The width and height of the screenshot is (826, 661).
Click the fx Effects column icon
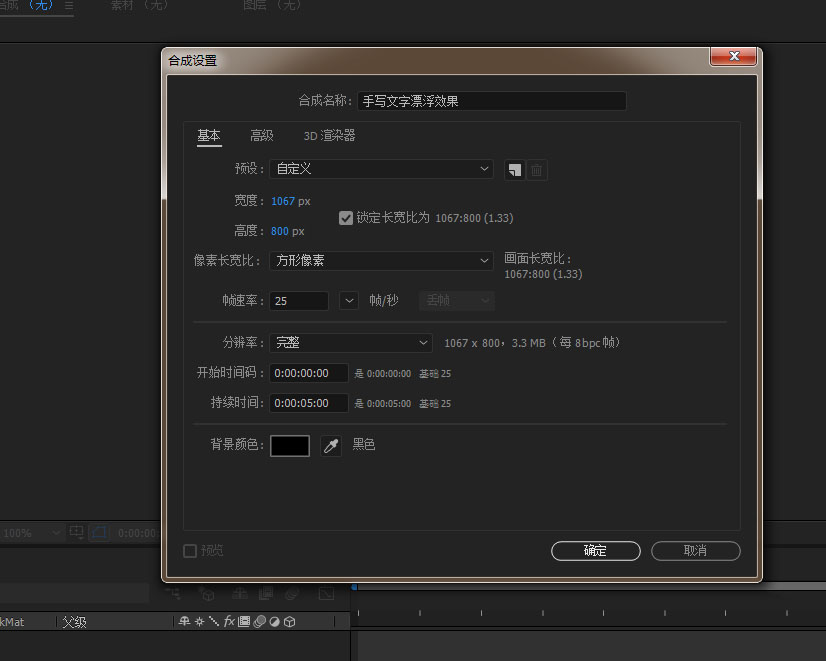[x=229, y=621]
